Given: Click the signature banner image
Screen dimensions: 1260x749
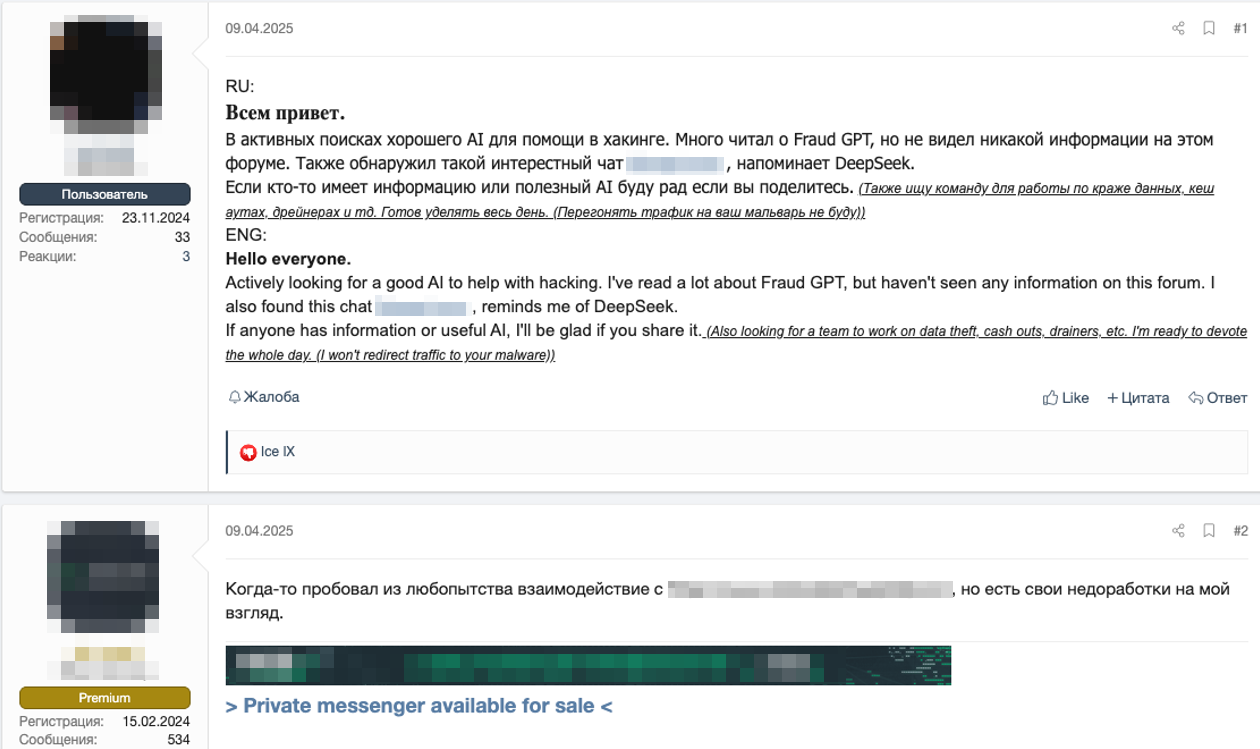Looking at the screenshot, I should [588, 665].
